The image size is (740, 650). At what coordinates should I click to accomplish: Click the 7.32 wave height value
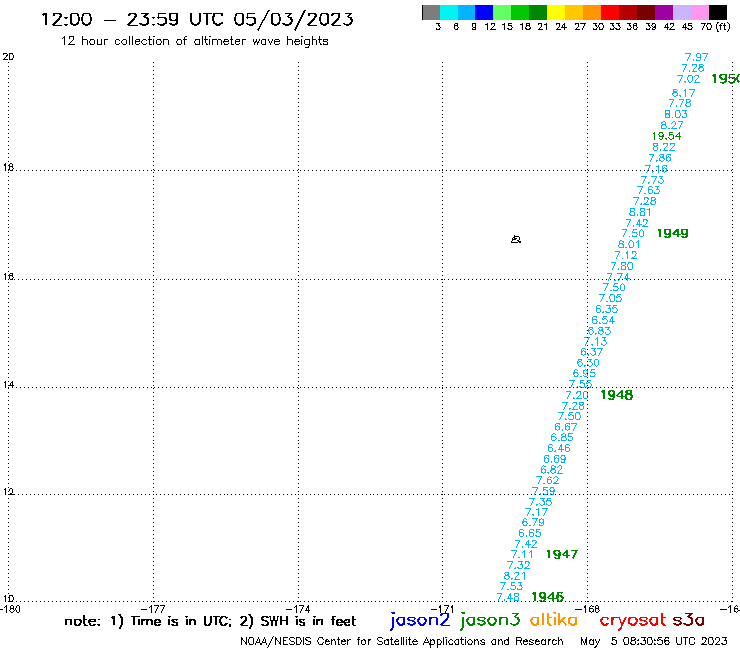519,565
